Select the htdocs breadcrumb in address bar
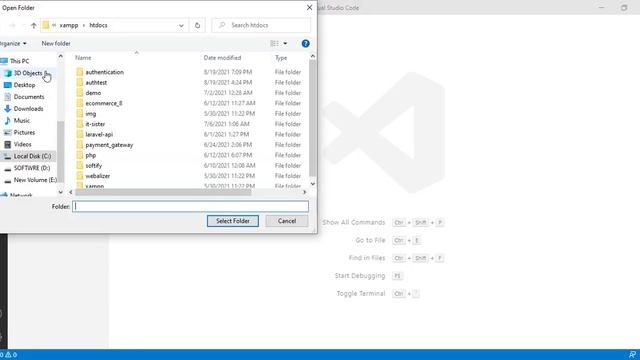The width and height of the screenshot is (640, 360). coord(98,25)
